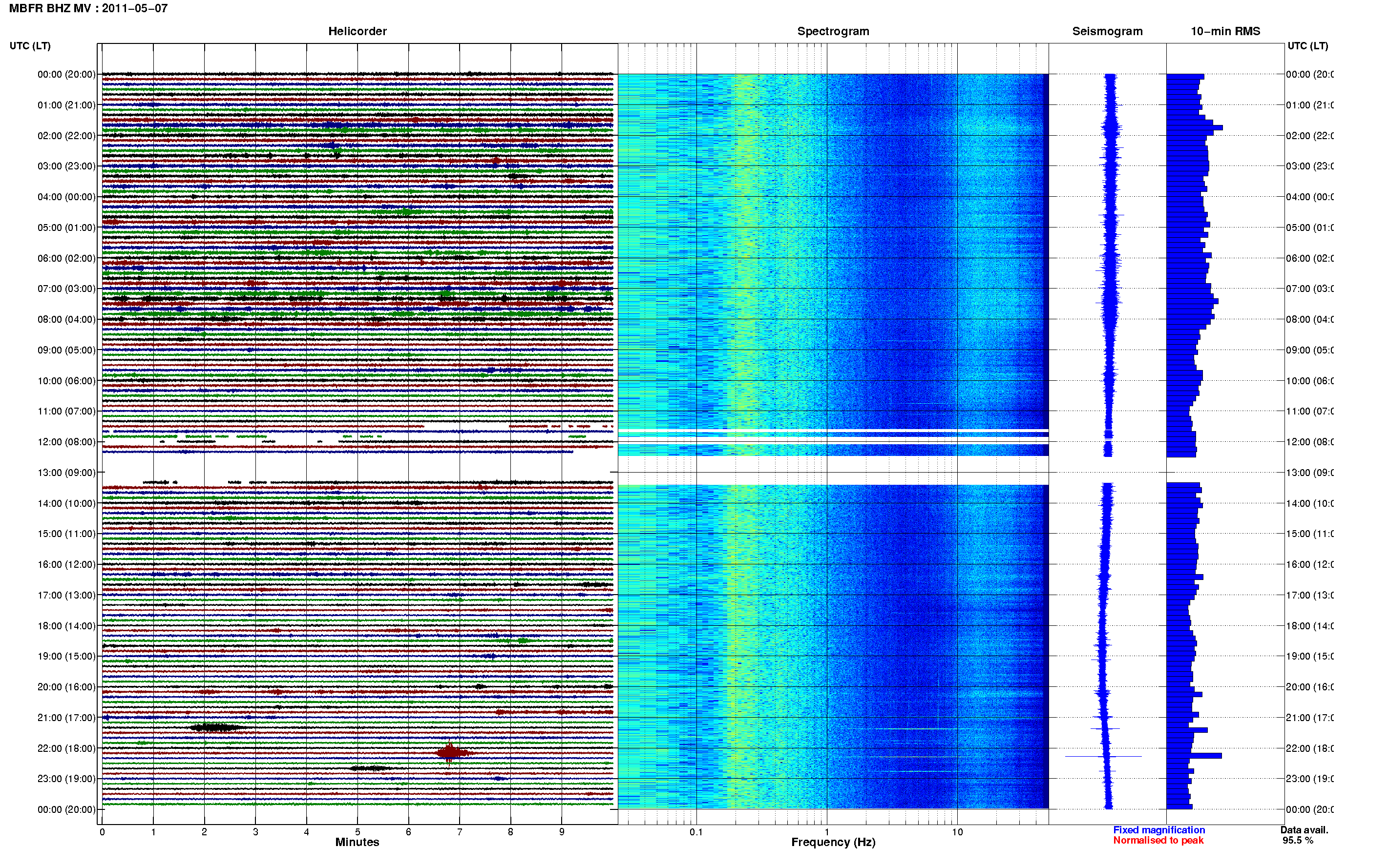Click the "10-min RMS" panel heading

point(1225,32)
